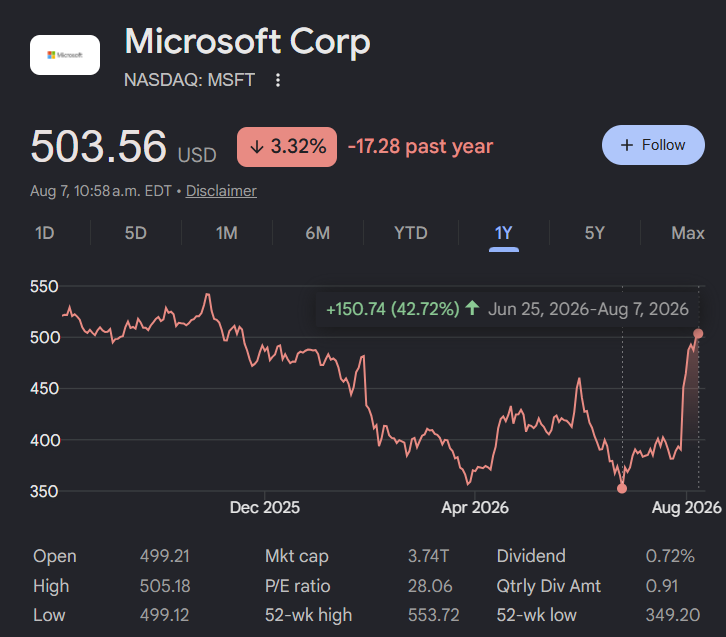Switch chart to the 5Y range
The height and width of the screenshot is (637, 726).
pyautogui.click(x=595, y=233)
